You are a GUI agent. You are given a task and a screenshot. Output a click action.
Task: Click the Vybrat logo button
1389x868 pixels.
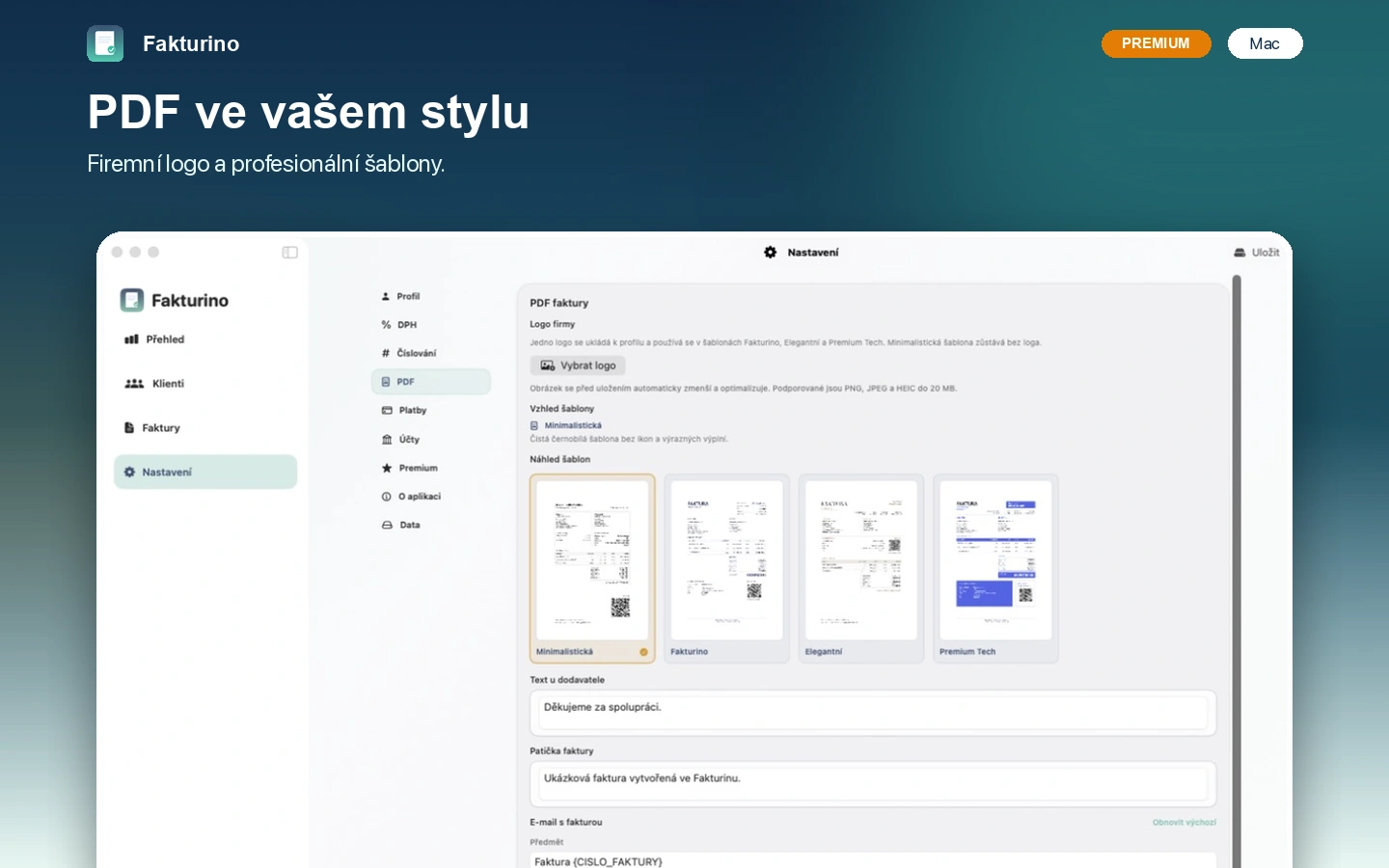click(578, 366)
